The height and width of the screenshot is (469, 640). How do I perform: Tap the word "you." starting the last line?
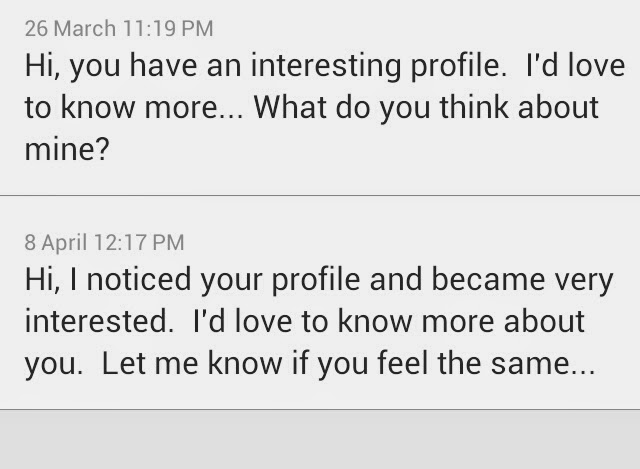53,364
